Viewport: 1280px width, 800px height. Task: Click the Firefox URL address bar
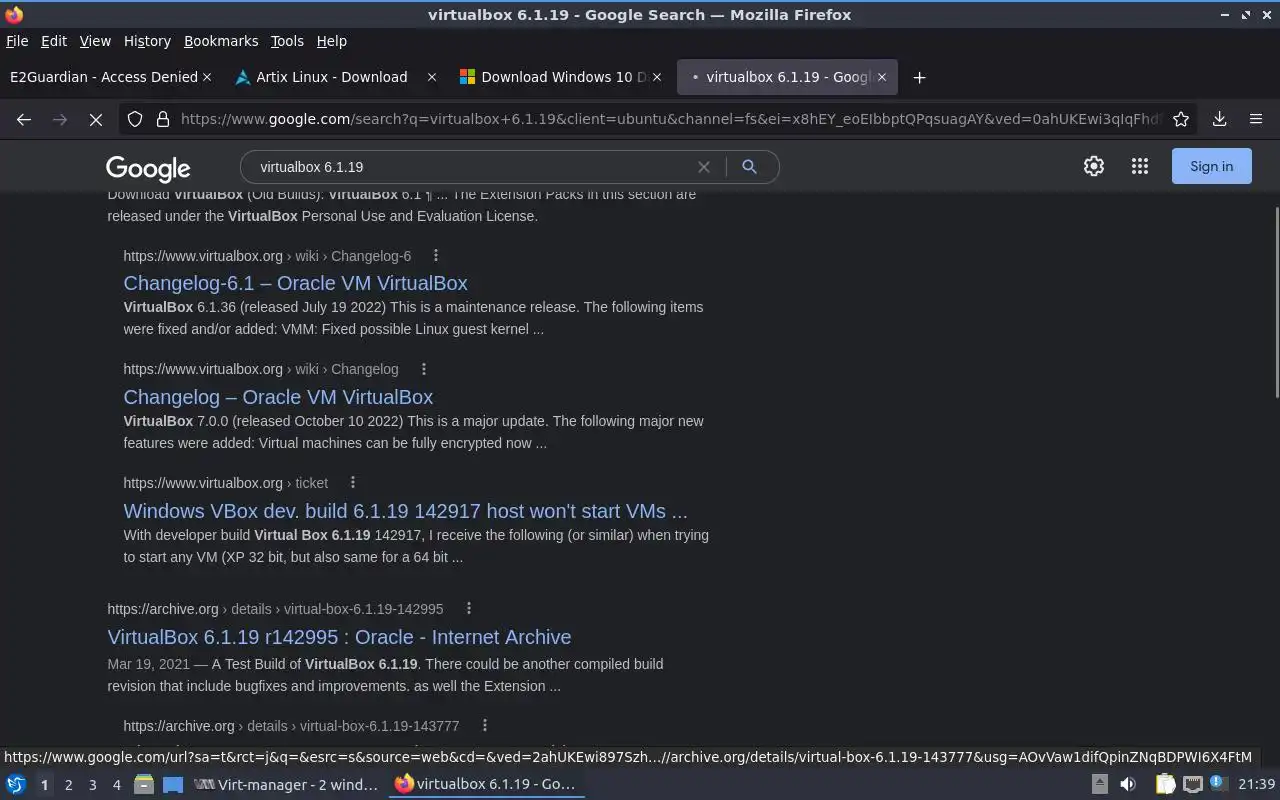[670, 119]
